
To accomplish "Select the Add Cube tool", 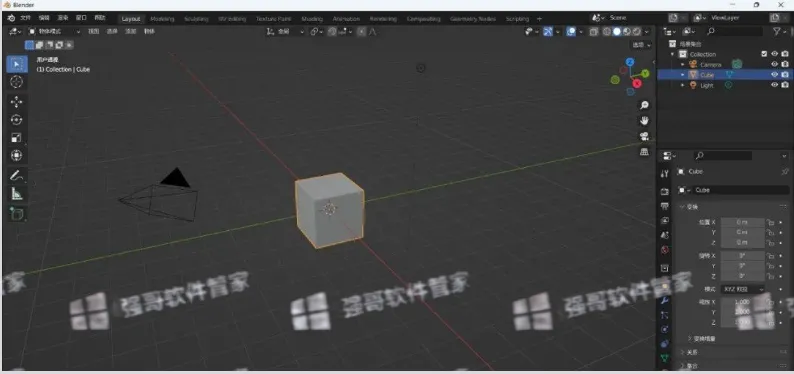I will pos(17,214).
